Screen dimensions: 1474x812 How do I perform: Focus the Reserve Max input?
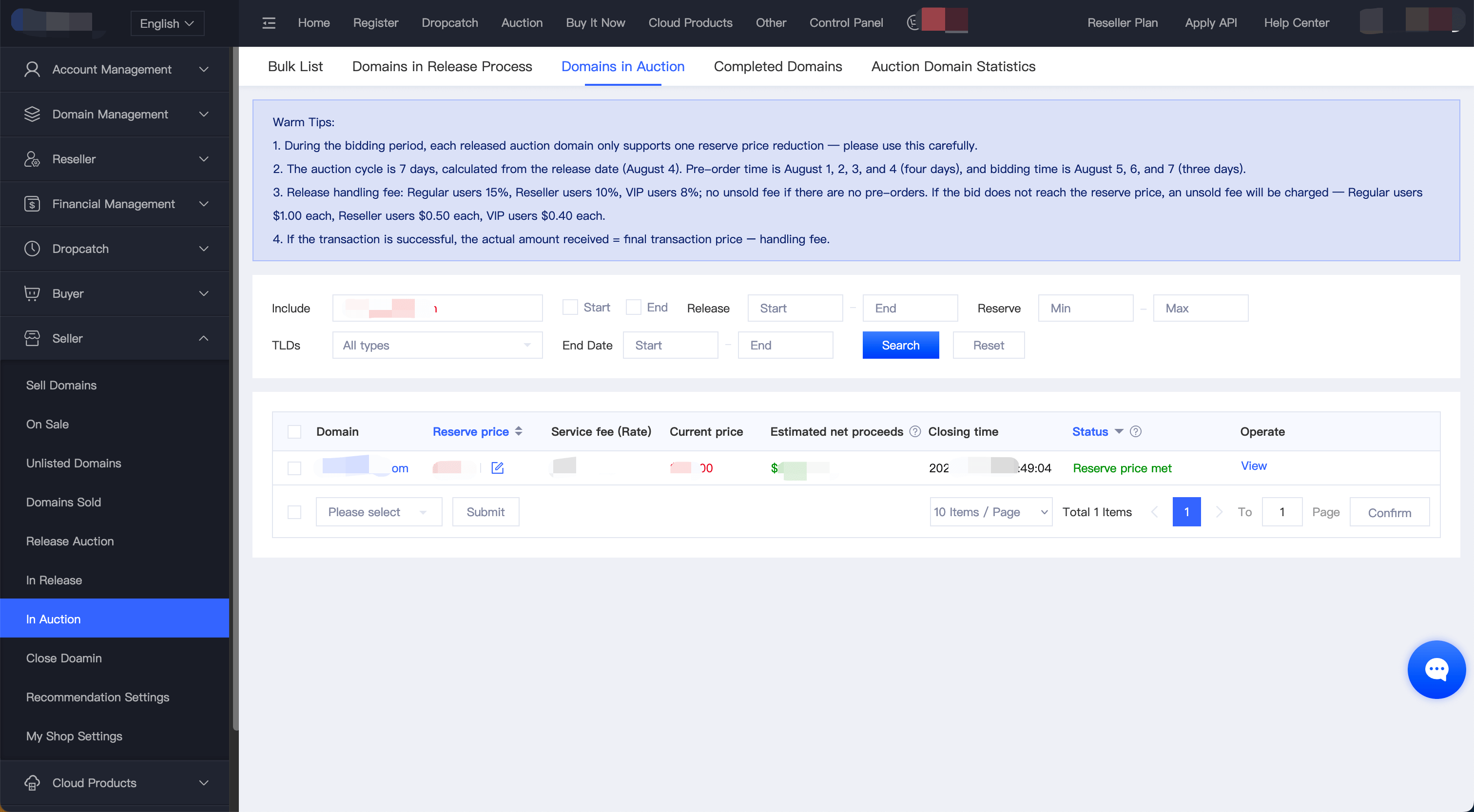(1201, 308)
